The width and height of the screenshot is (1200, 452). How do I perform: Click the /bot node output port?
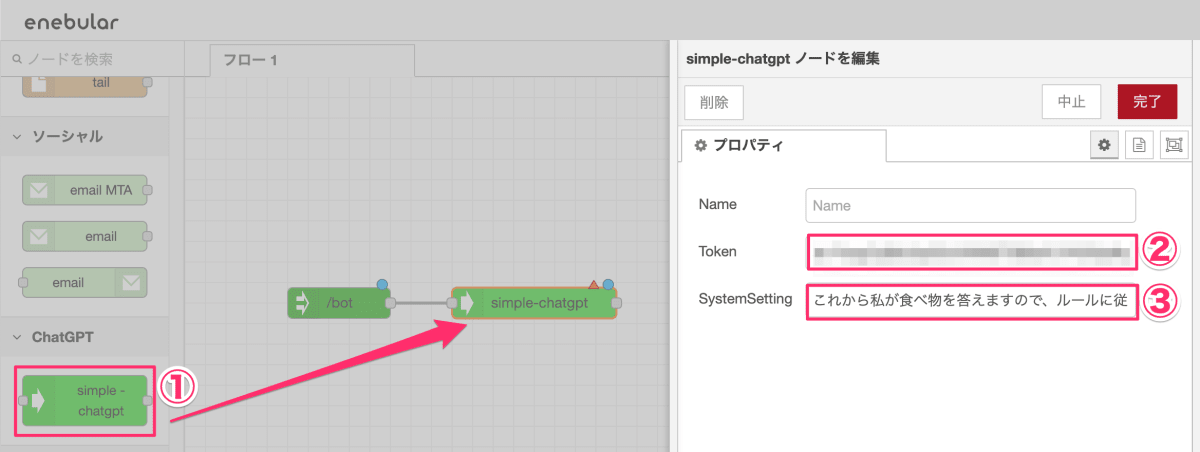[x=391, y=302]
